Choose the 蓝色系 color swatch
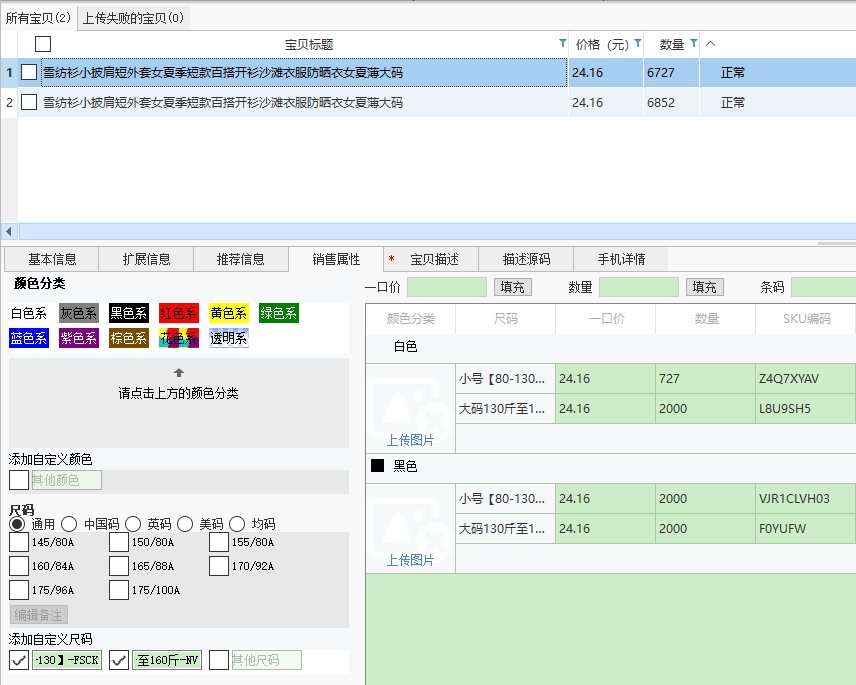856x685 pixels. click(x=29, y=338)
